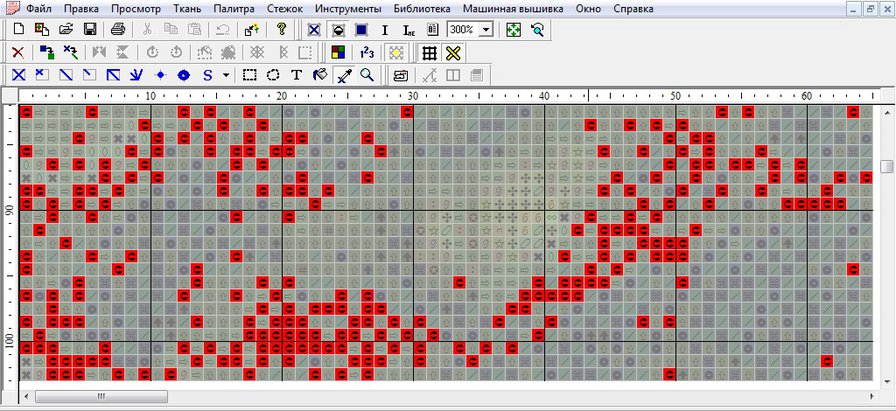The image size is (896, 411).
Task: Toggle the grid lines display
Action: [x=429, y=53]
